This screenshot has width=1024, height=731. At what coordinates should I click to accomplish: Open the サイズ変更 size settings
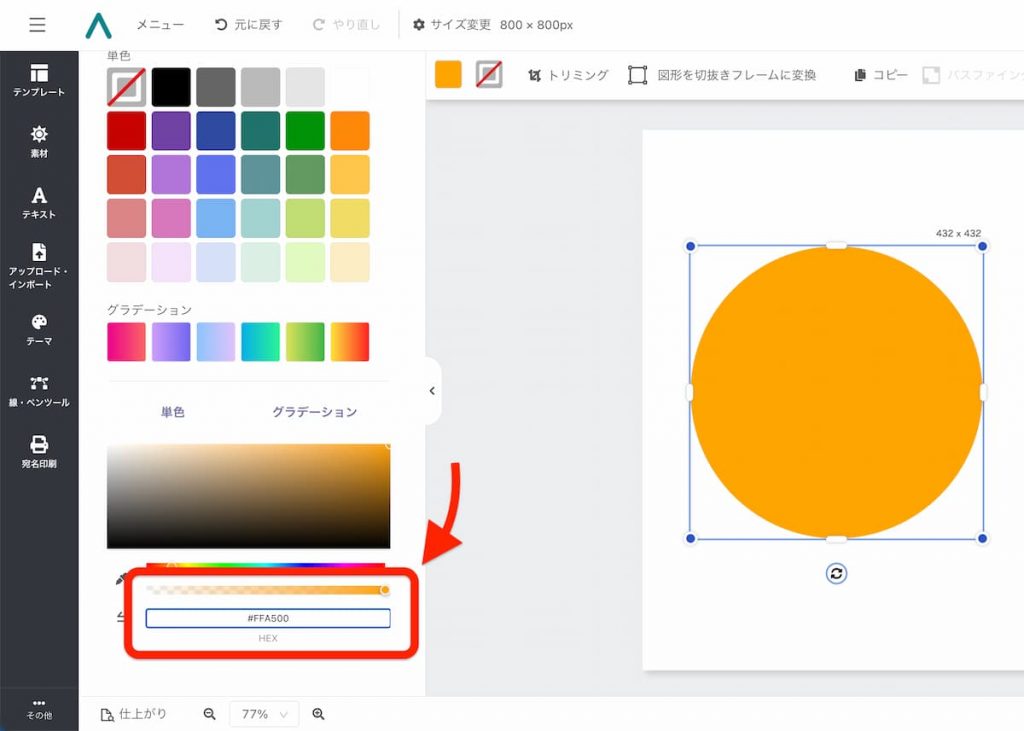493,25
